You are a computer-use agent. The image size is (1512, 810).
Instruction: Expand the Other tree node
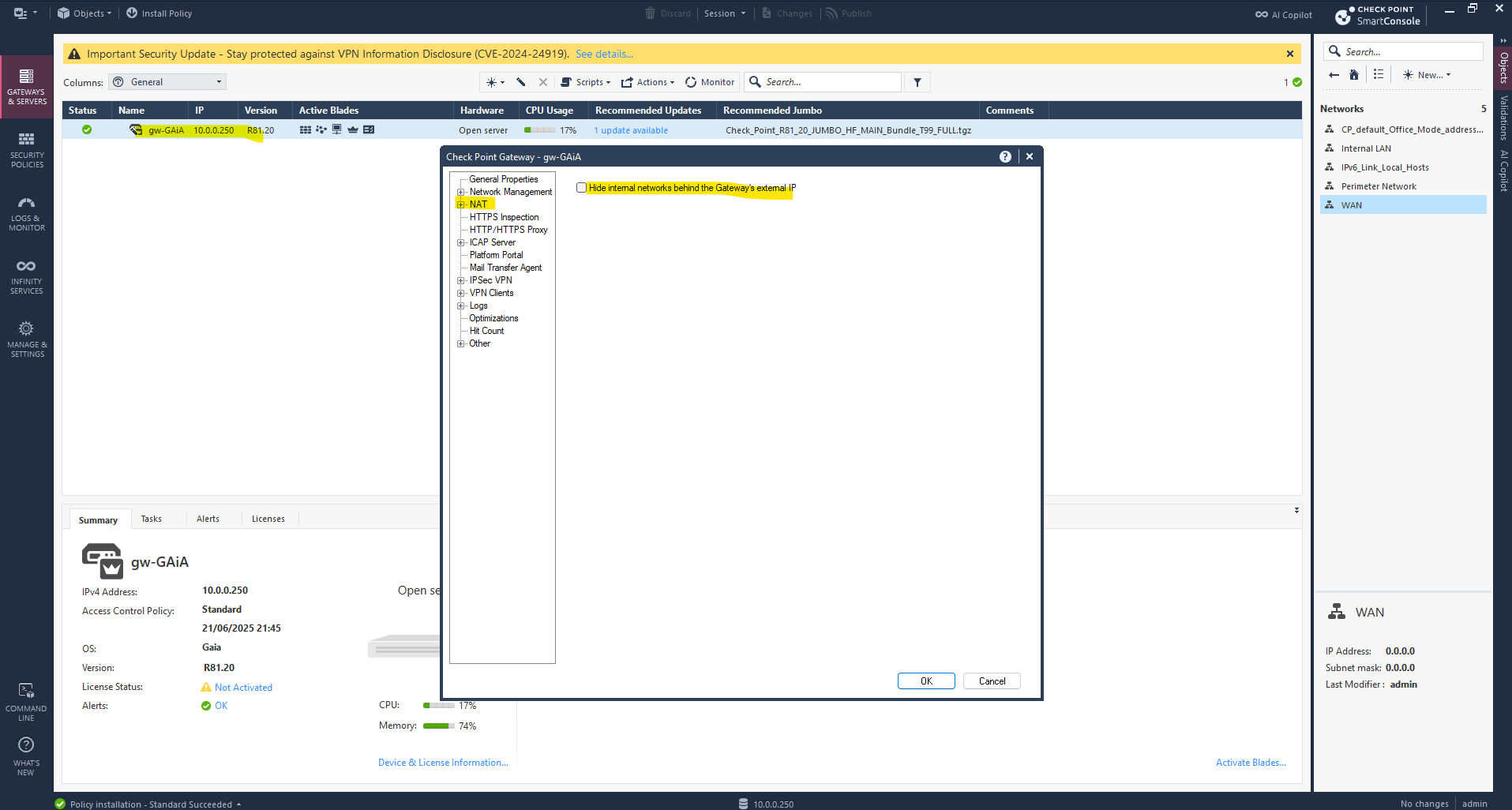461,343
